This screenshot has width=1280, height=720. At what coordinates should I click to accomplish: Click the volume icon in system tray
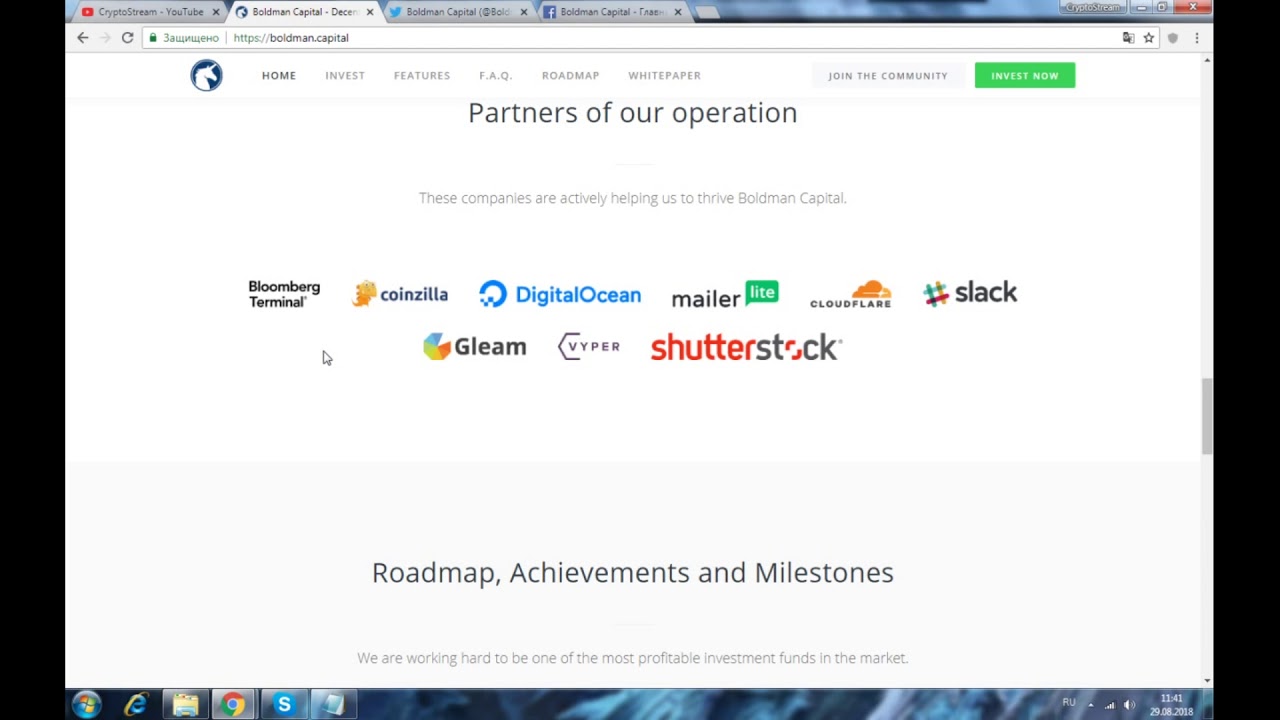click(x=1129, y=705)
